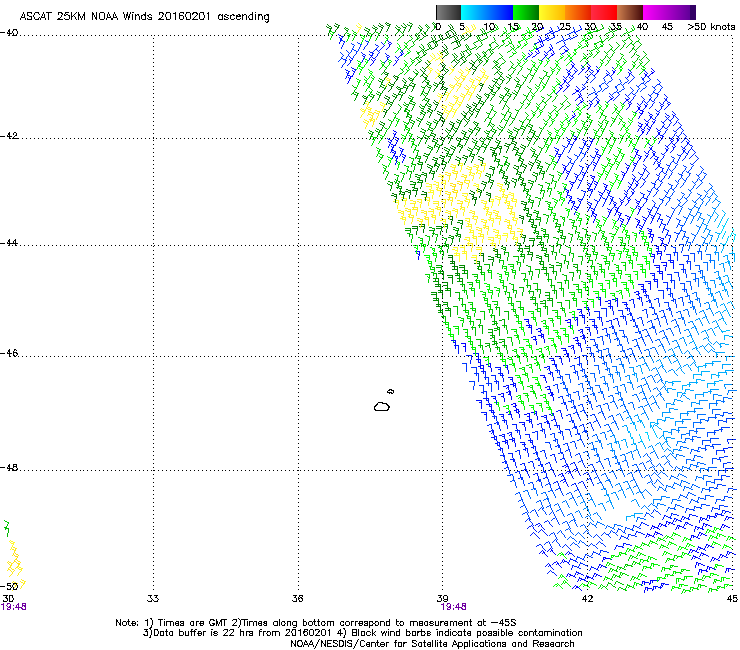Click the '36' longitude axis label

297,599
